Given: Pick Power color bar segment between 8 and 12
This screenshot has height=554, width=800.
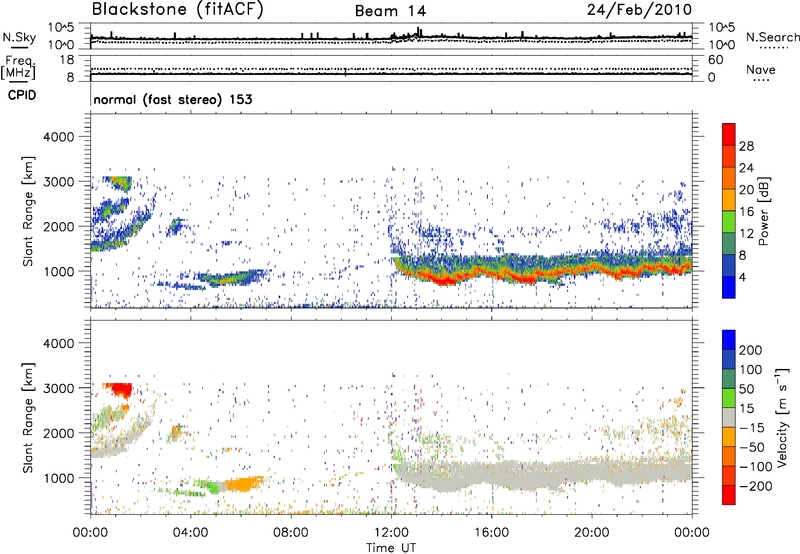Looking at the screenshot, I should (x=729, y=243).
